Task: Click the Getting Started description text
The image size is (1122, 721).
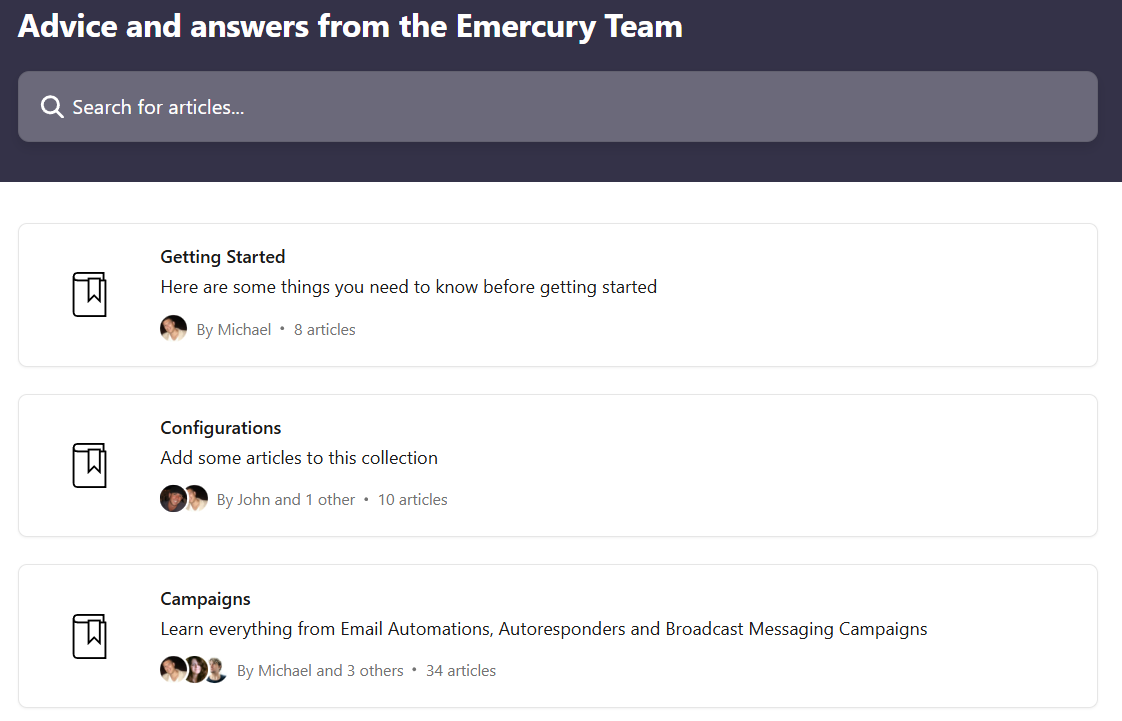Action: (x=408, y=287)
